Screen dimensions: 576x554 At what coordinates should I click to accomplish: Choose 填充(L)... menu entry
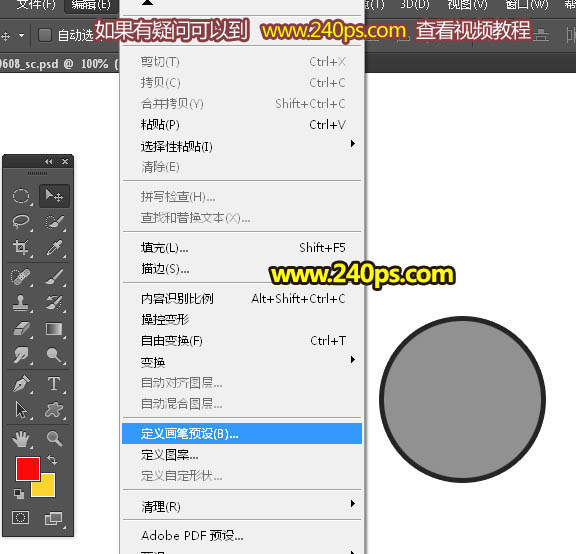242,248
